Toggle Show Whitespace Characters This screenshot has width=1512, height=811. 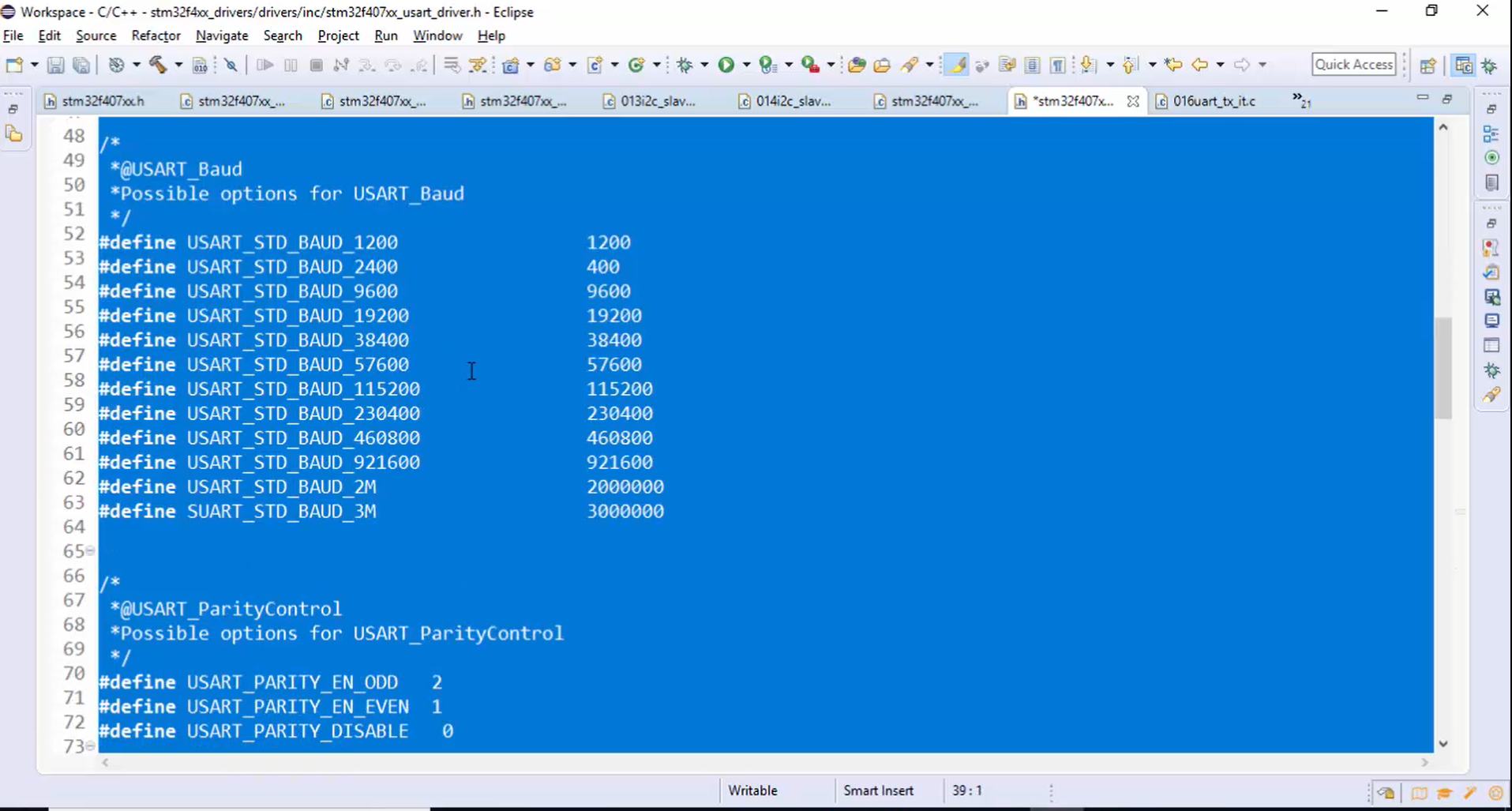[1058, 65]
